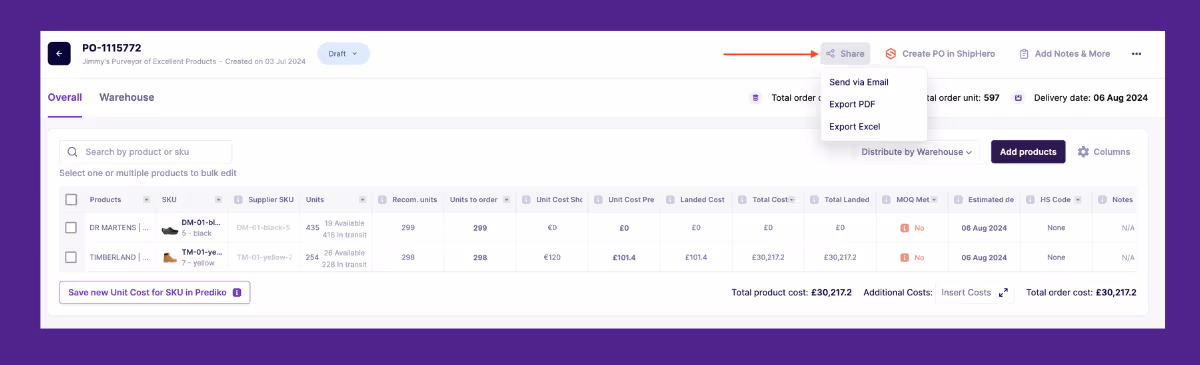Click the TIMBERLAND product name
Viewport: 1200px width, 365px height.
(x=118, y=257)
